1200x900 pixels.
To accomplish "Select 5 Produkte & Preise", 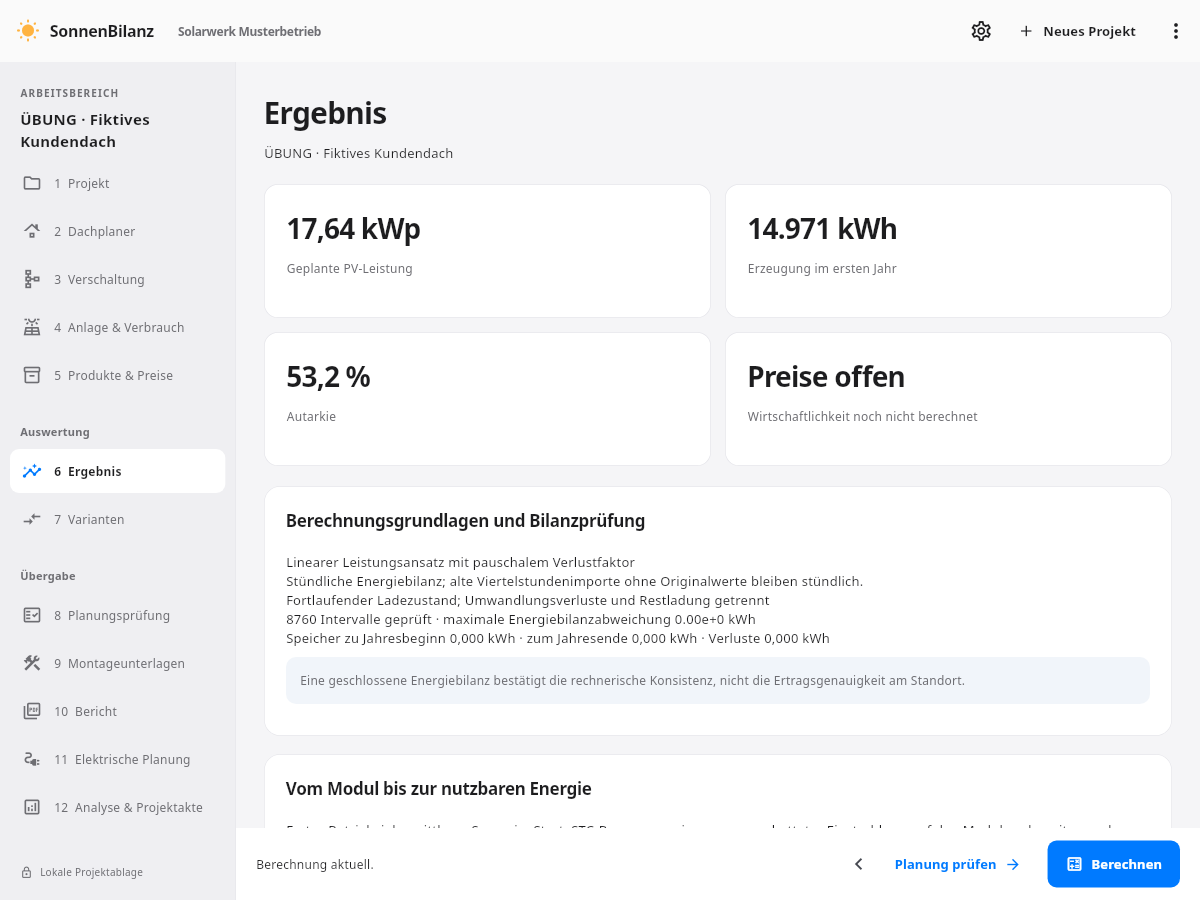I will pyautogui.click(x=118, y=375).
